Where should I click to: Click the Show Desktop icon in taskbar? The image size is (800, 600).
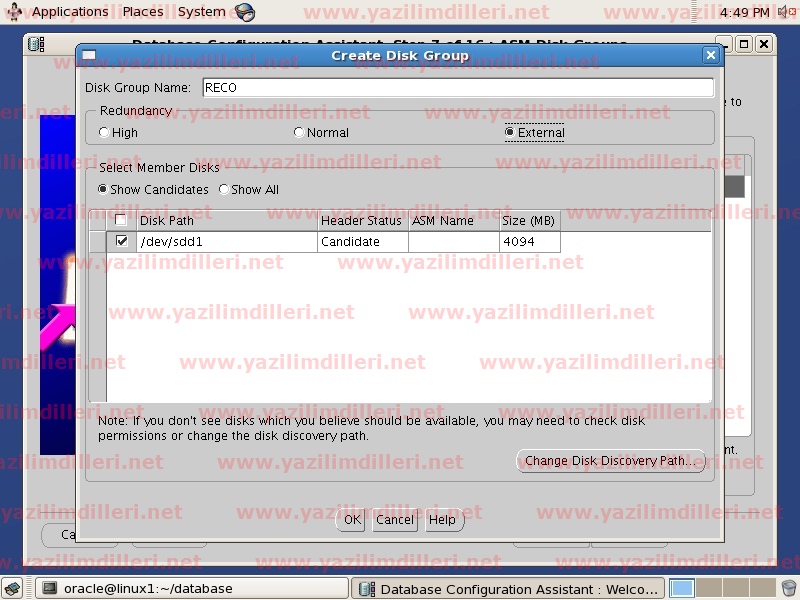(15, 589)
